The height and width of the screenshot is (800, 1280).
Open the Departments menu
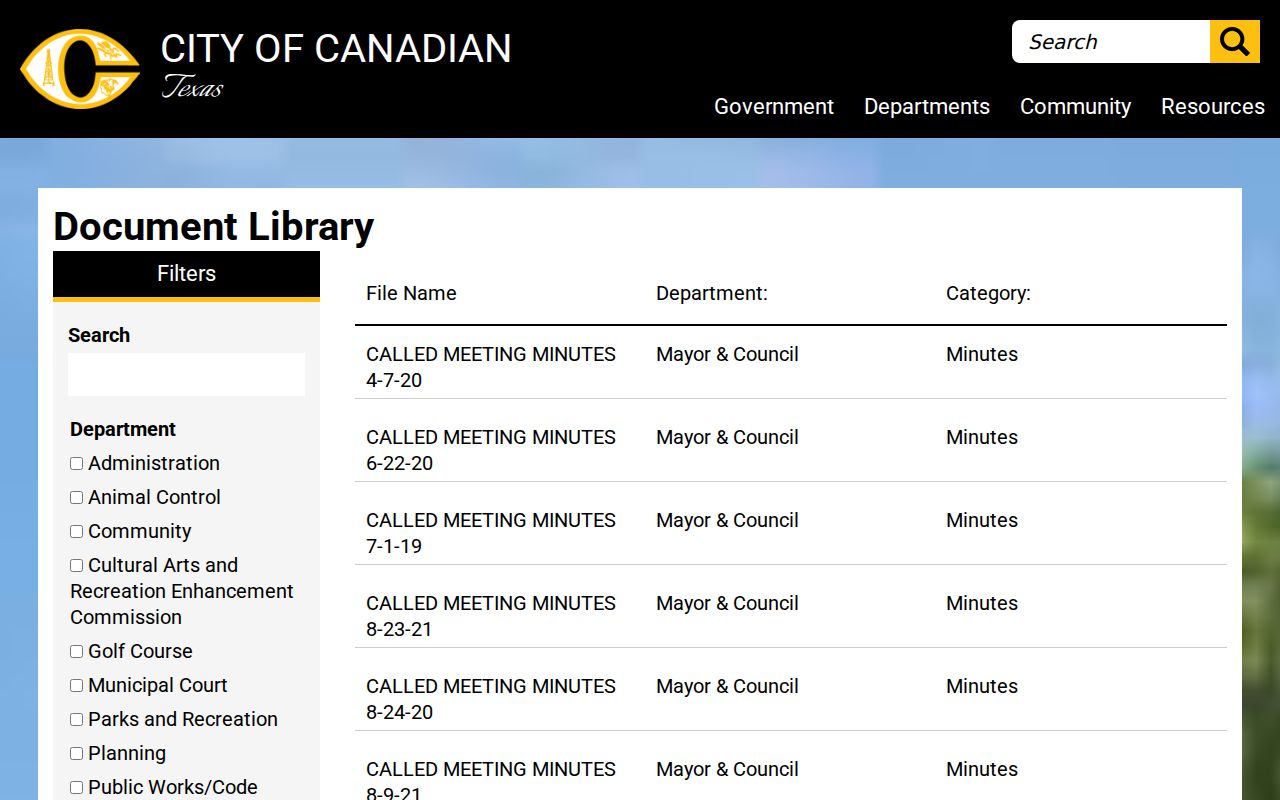(x=927, y=106)
